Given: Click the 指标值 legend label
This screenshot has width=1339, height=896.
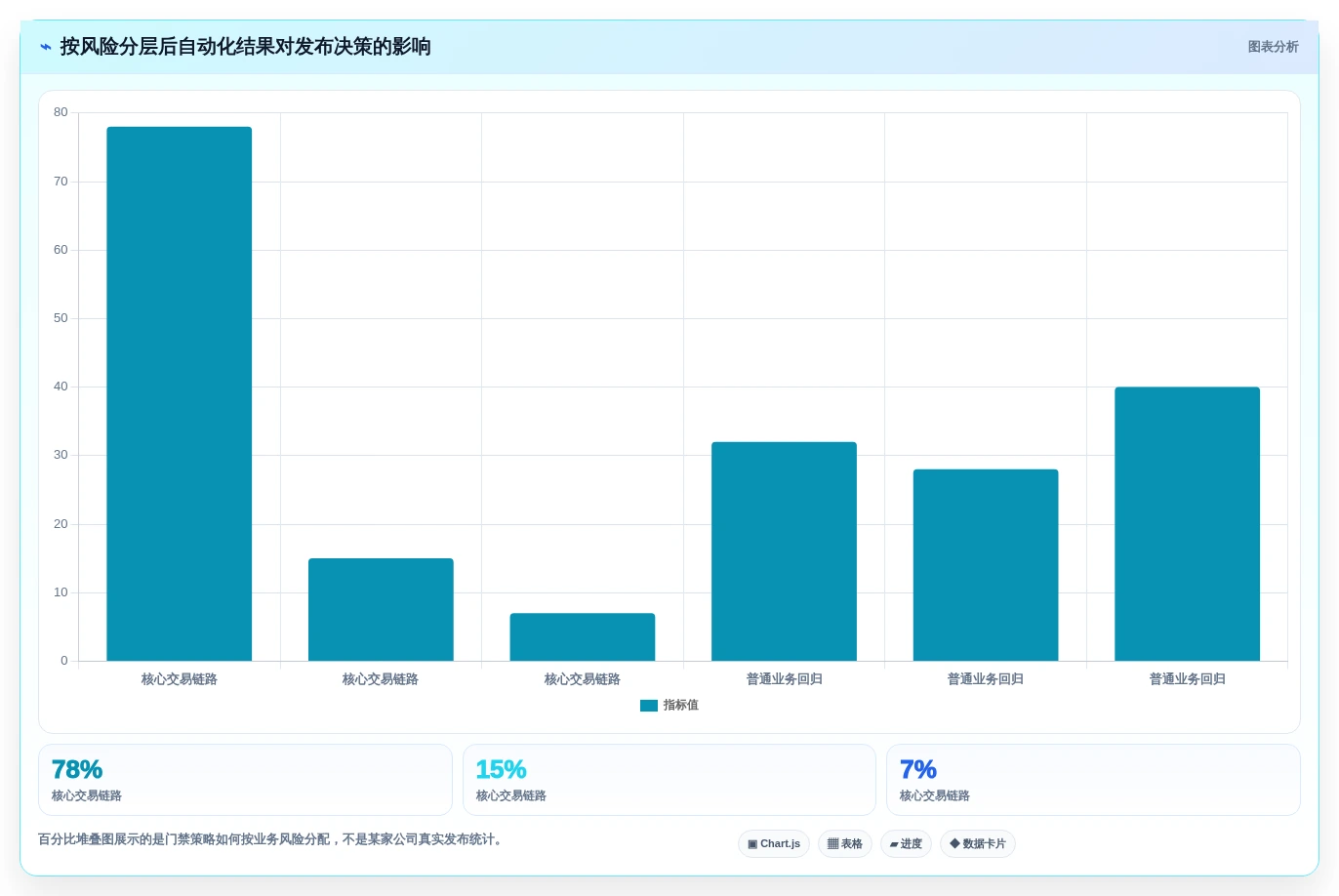Looking at the screenshot, I should coord(681,706).
